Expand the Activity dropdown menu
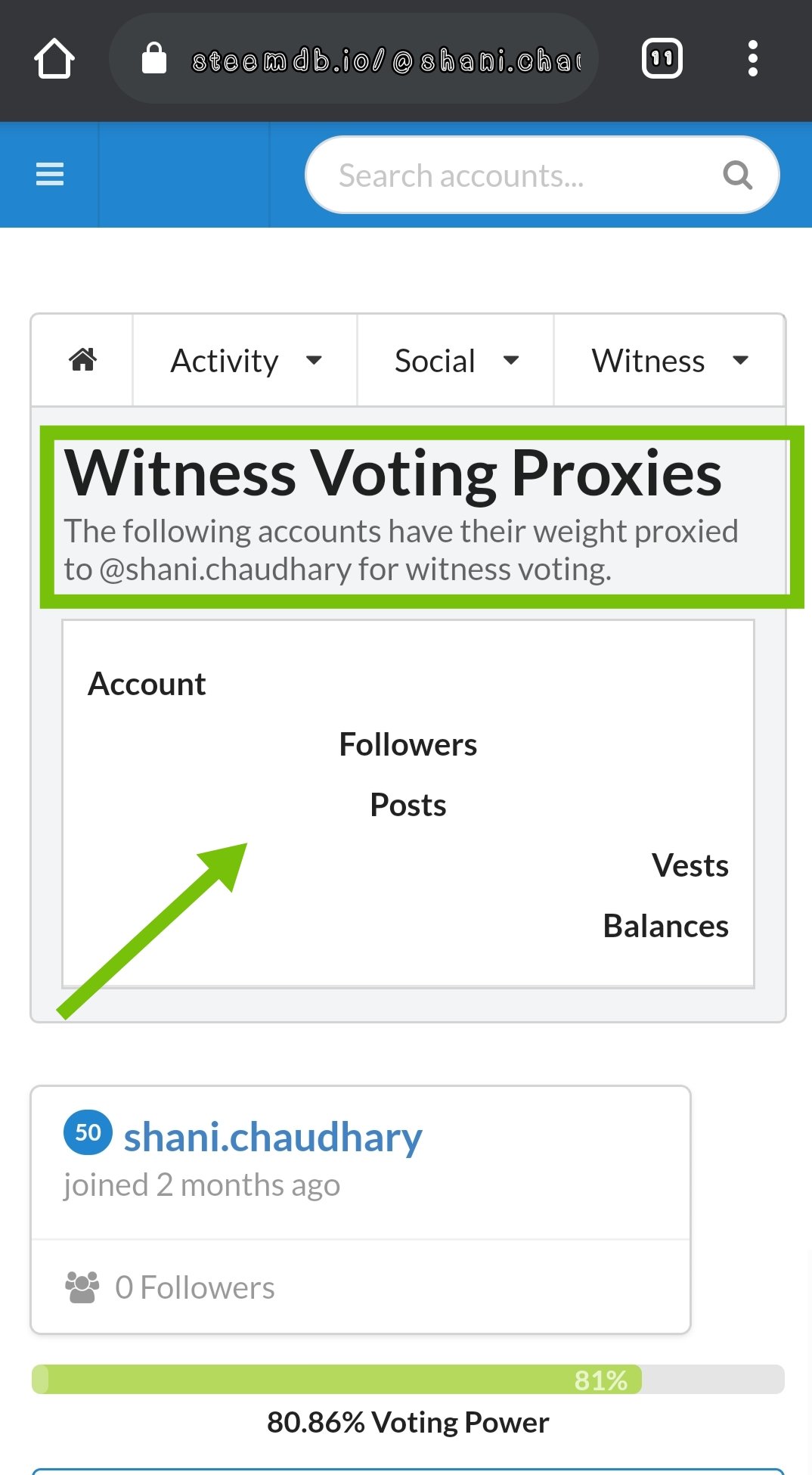This screenshot has width=812, height=1475. (x=245, y=361)
